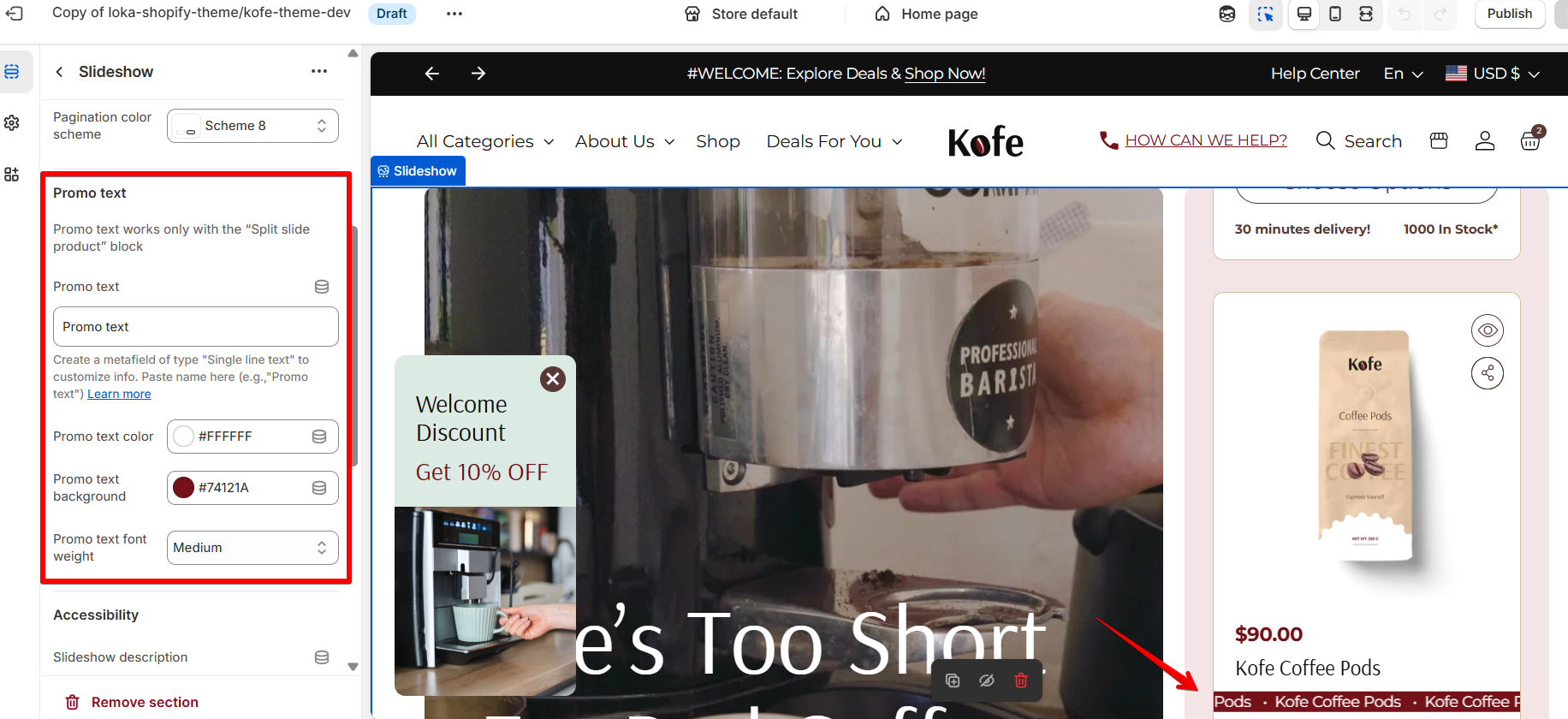Open the theme actions ellipsis menu
Viewport: 1568px width, 719px height.
pyautogui.click(x=454, y=14)
